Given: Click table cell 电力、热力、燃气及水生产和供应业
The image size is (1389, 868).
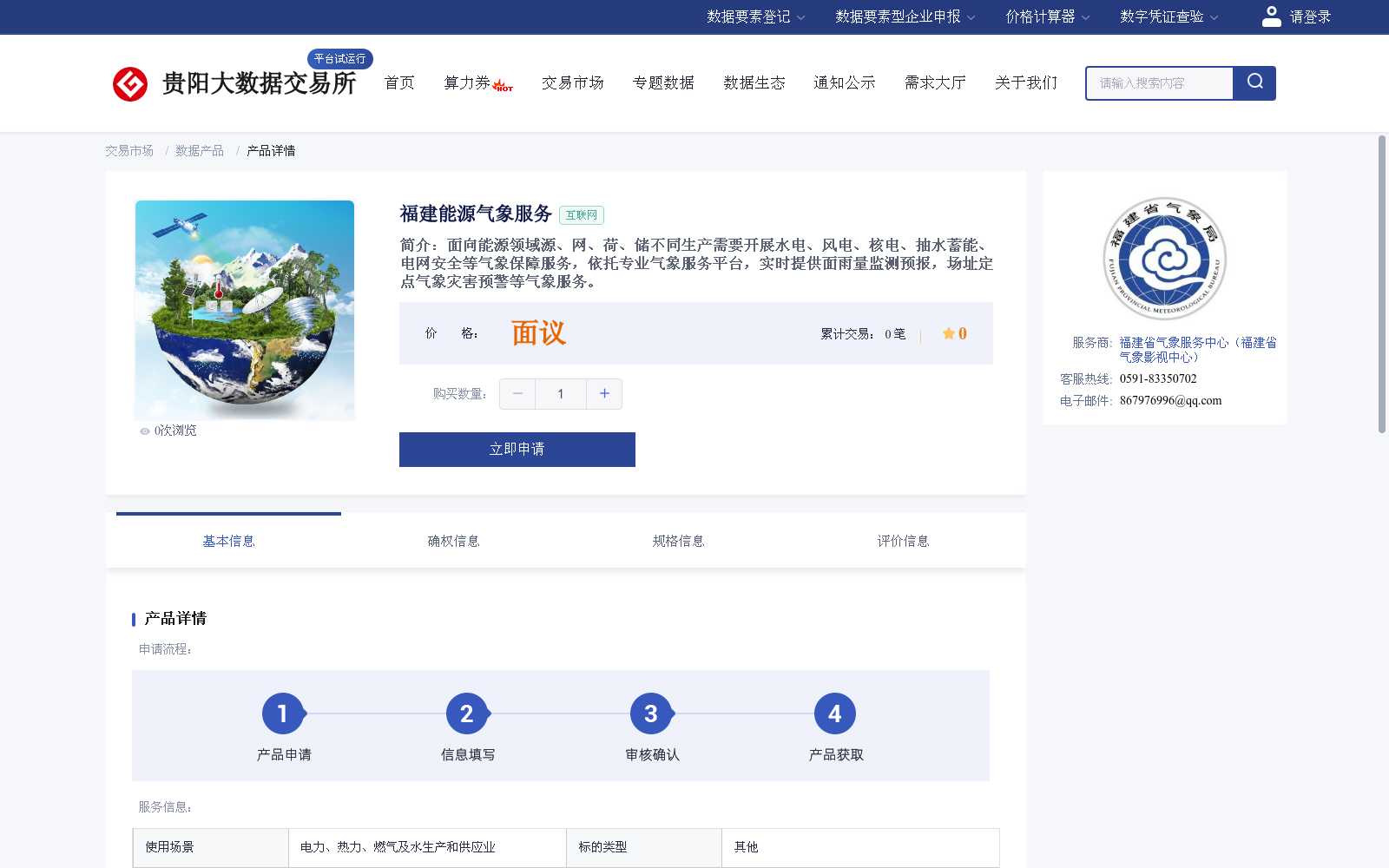Looking at the screenshot, I should tap(427, 848).
